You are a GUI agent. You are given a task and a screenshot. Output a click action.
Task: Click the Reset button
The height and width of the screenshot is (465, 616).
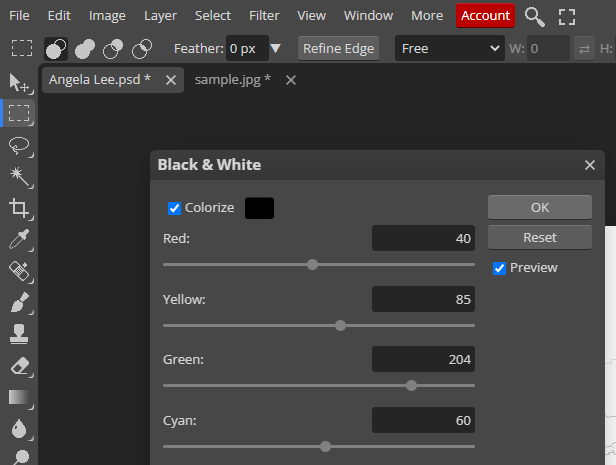pyautogui.click(x=539, y=238)
